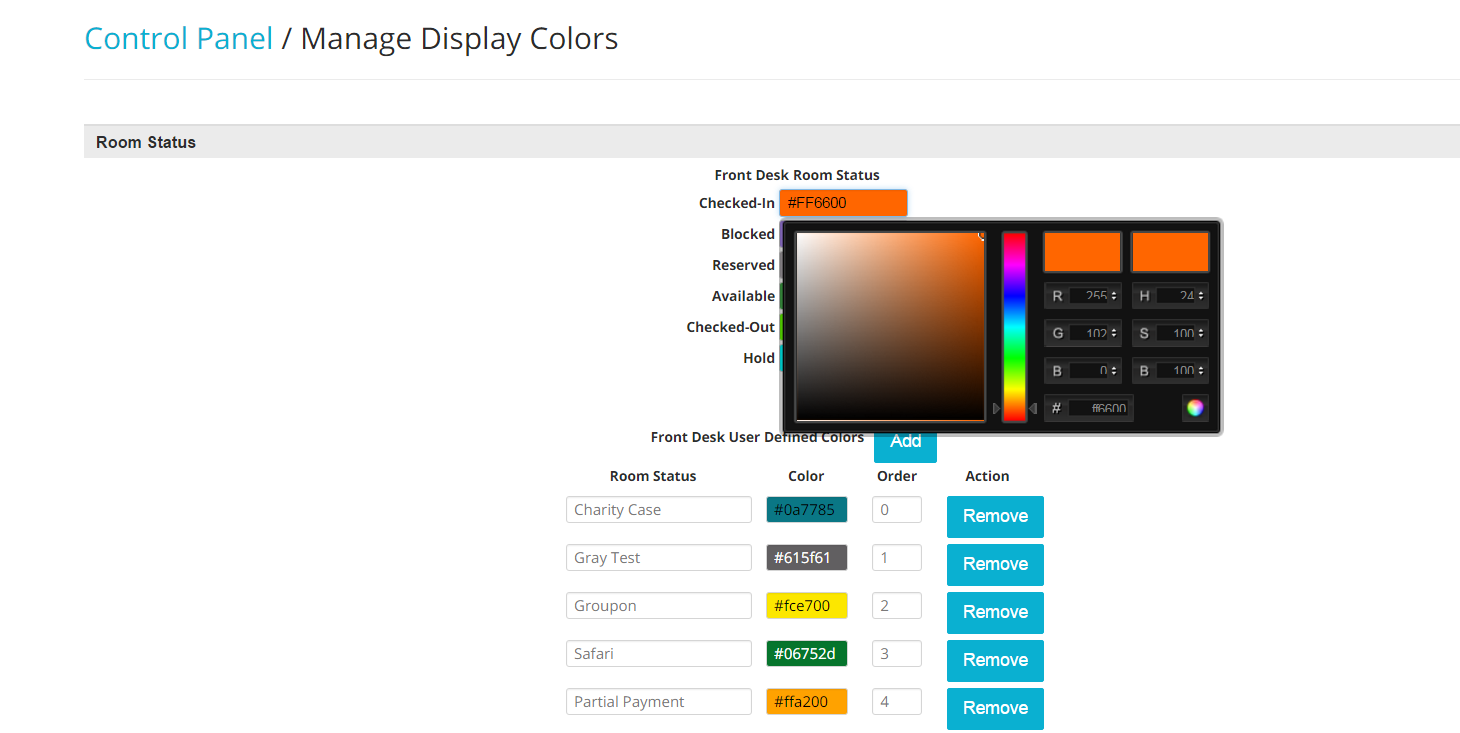Click the Safari #06752d color field
1460x733 pixels.
[x=807, y=654]
